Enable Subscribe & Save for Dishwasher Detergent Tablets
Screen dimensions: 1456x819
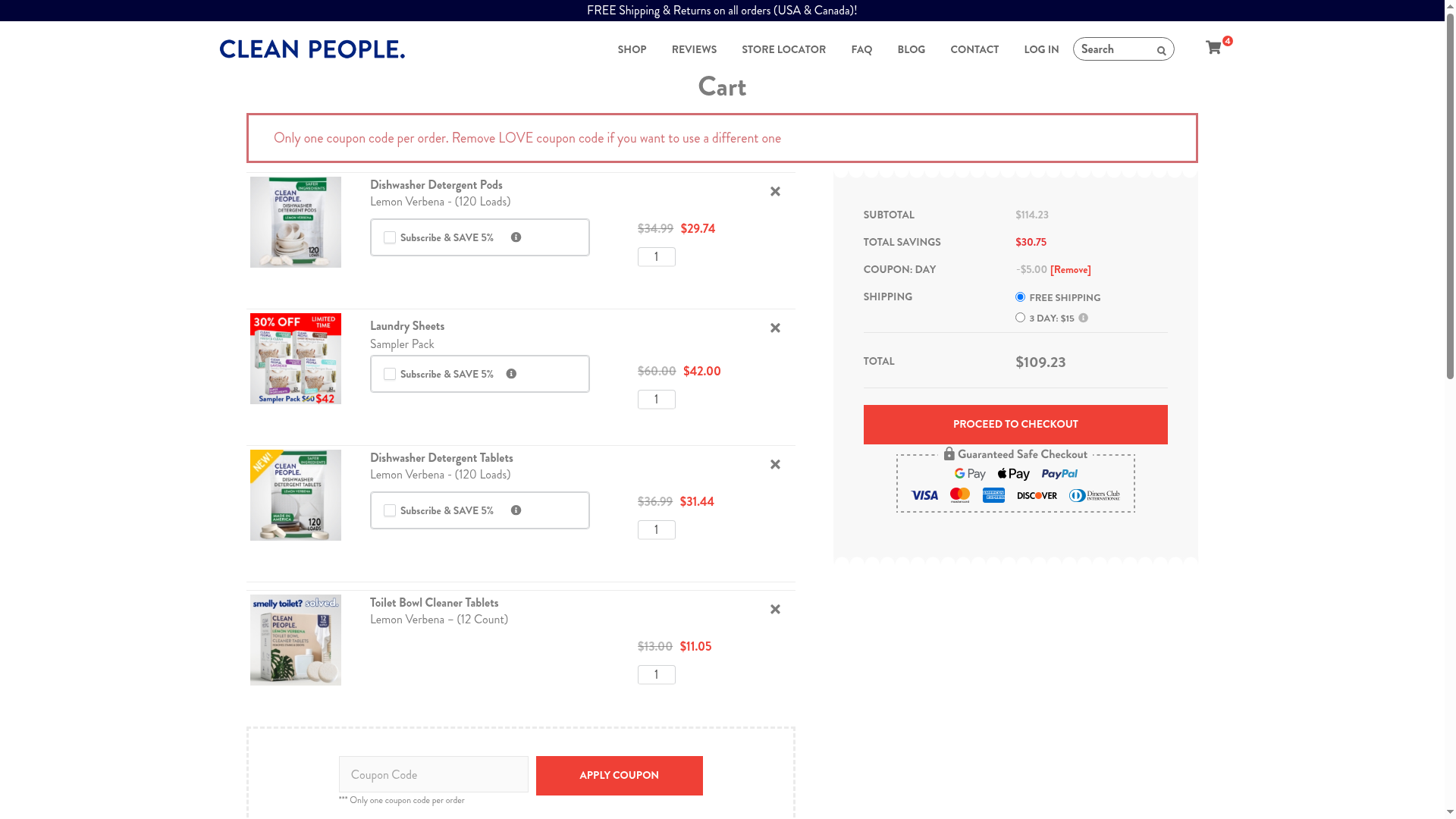point(390,510)
